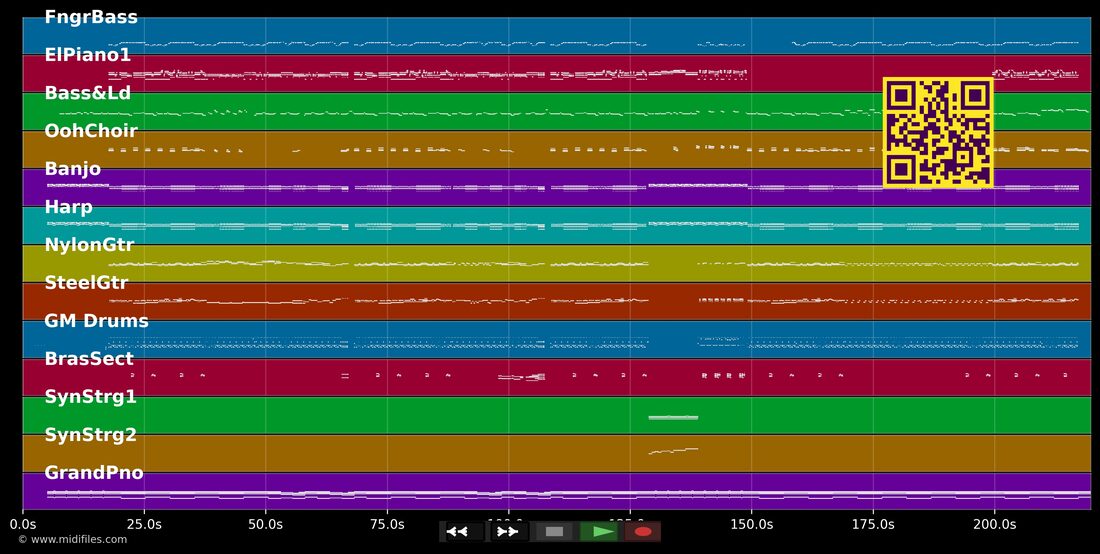Select the Bass&Ld track label
The image size is (1100, 554).
pos(88,93)
